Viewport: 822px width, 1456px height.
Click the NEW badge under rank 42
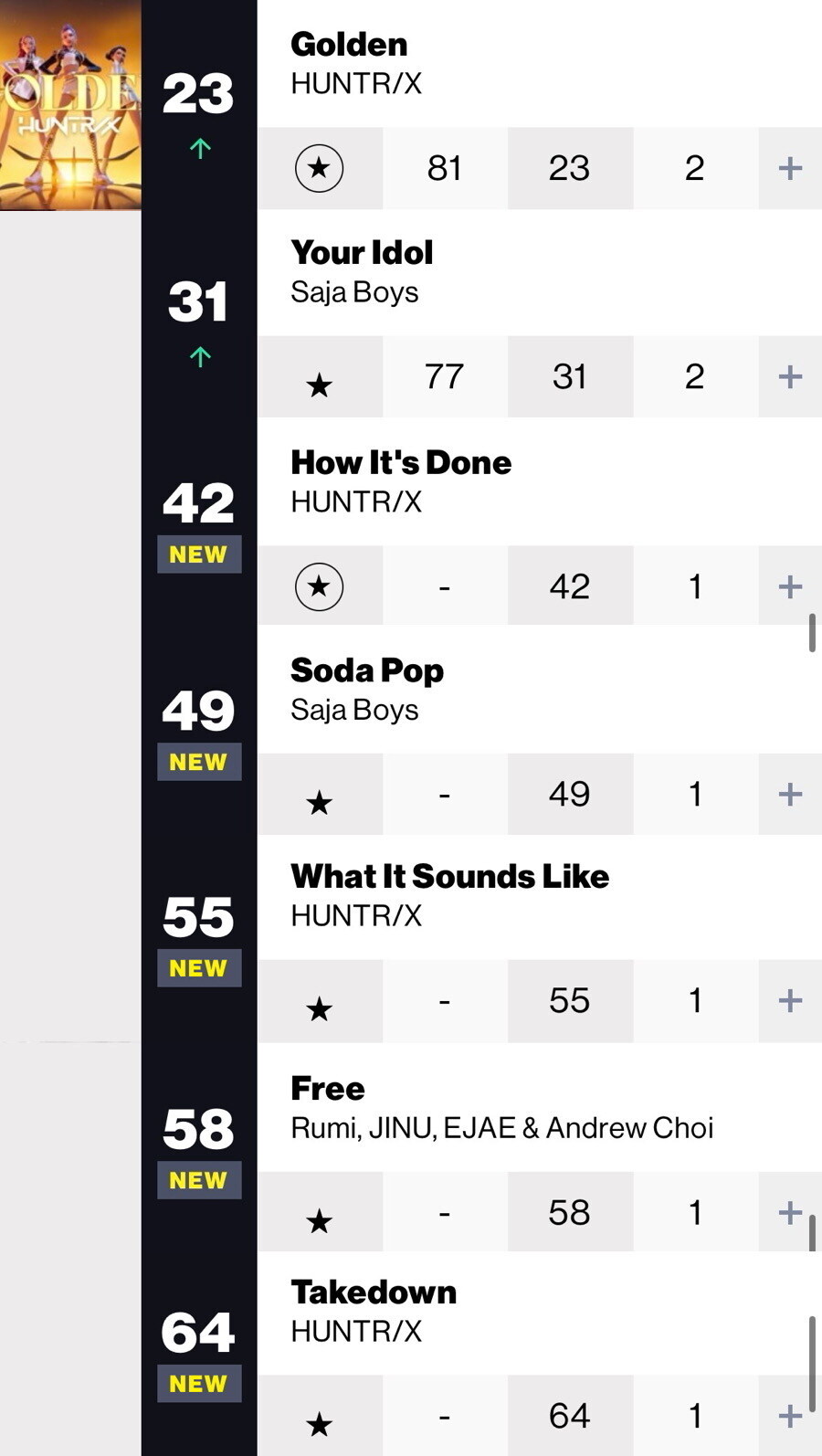click(x=199, y=554)
